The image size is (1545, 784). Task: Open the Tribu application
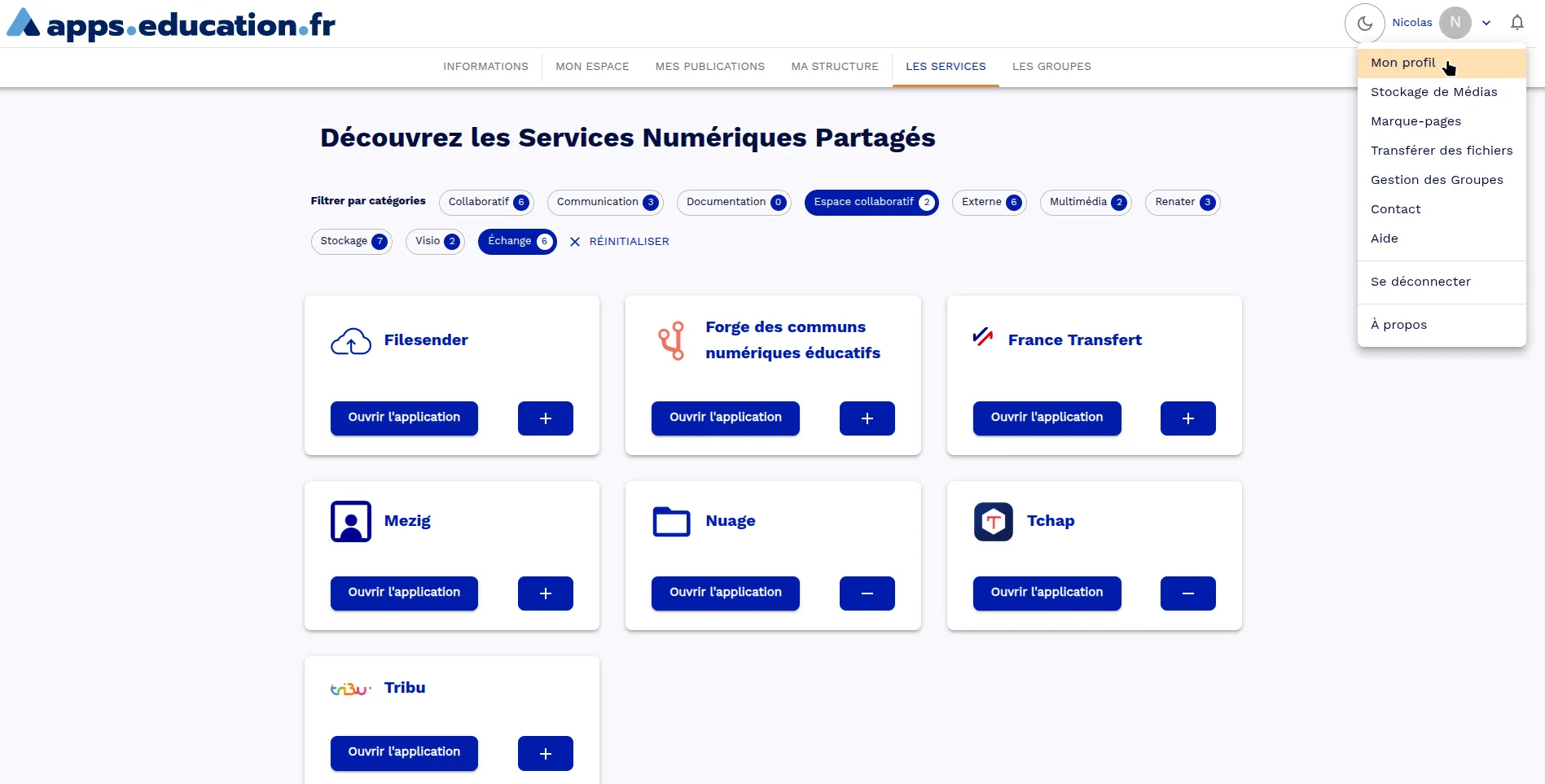tap(404, 752)
